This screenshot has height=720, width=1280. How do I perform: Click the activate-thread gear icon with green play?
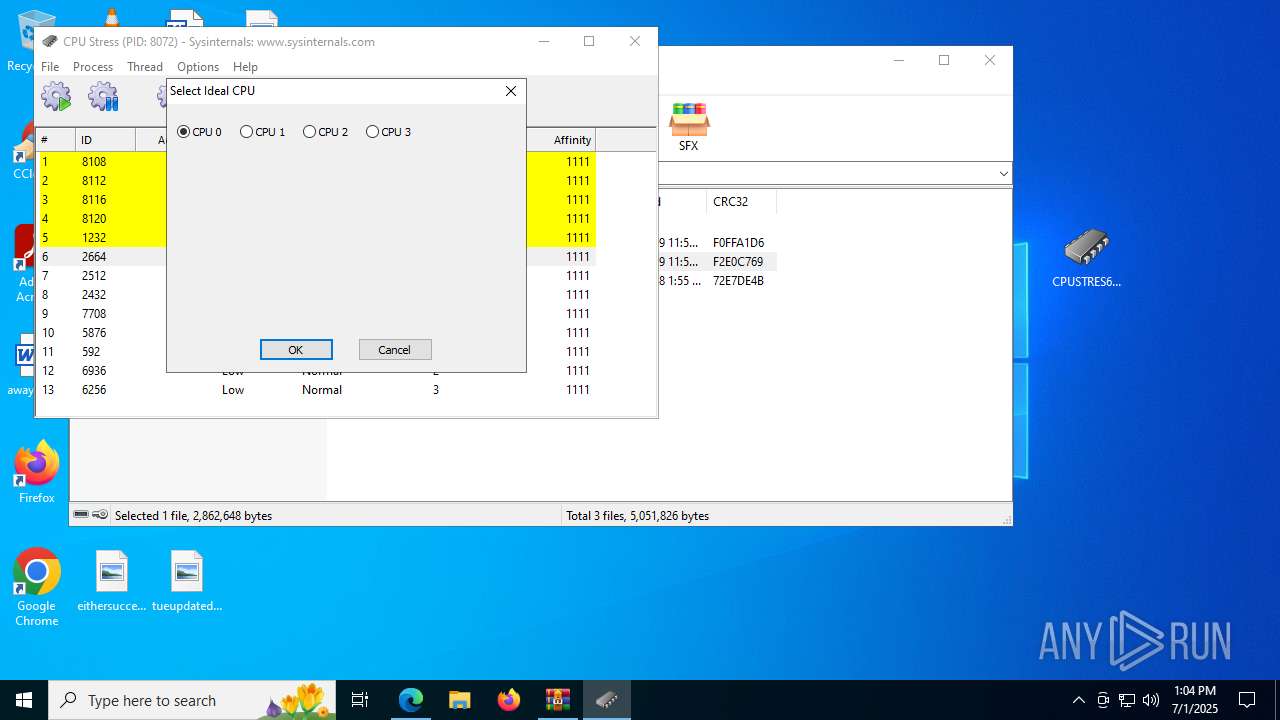tap(56, 97)
